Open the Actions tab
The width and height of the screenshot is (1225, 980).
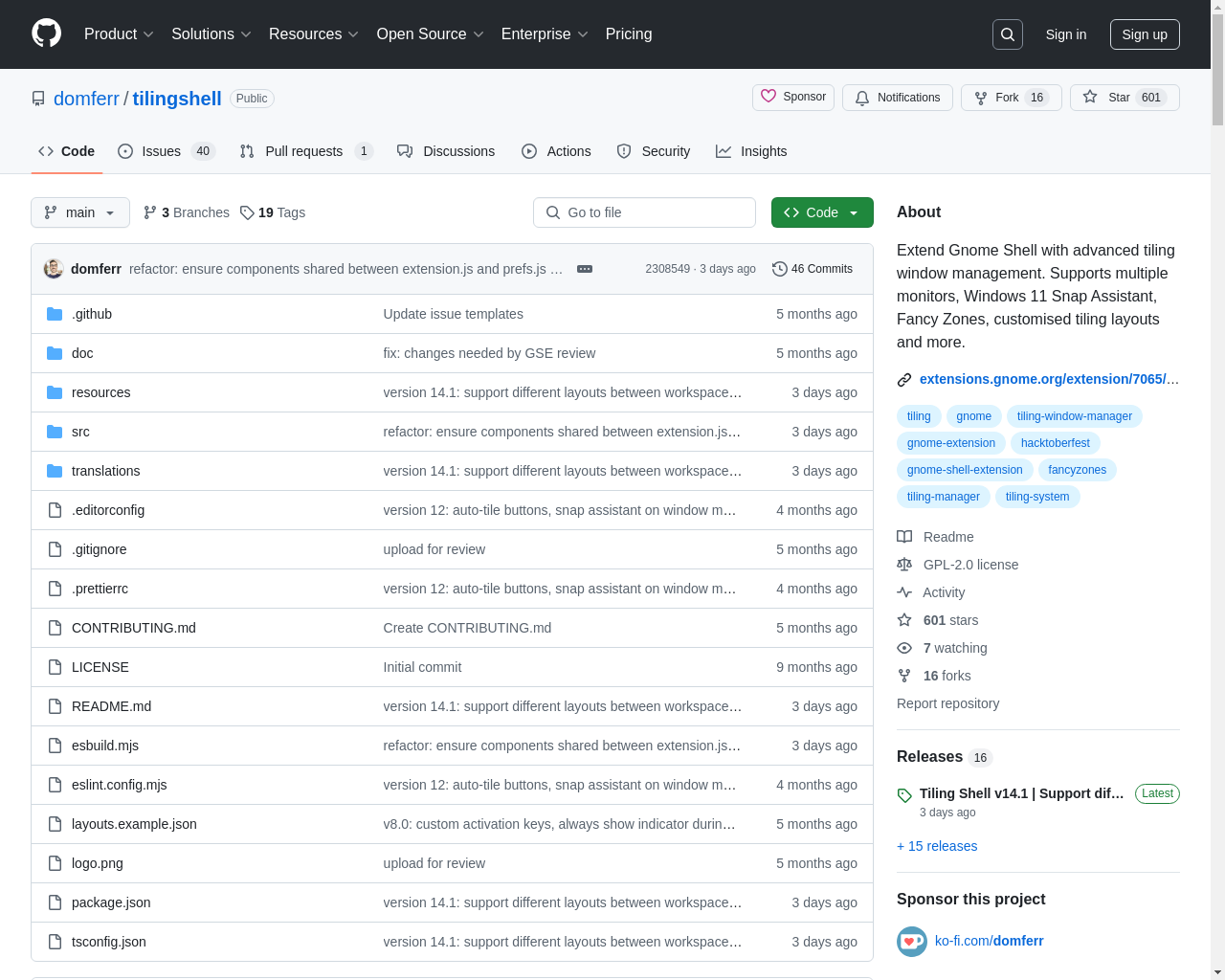(556, 151)
